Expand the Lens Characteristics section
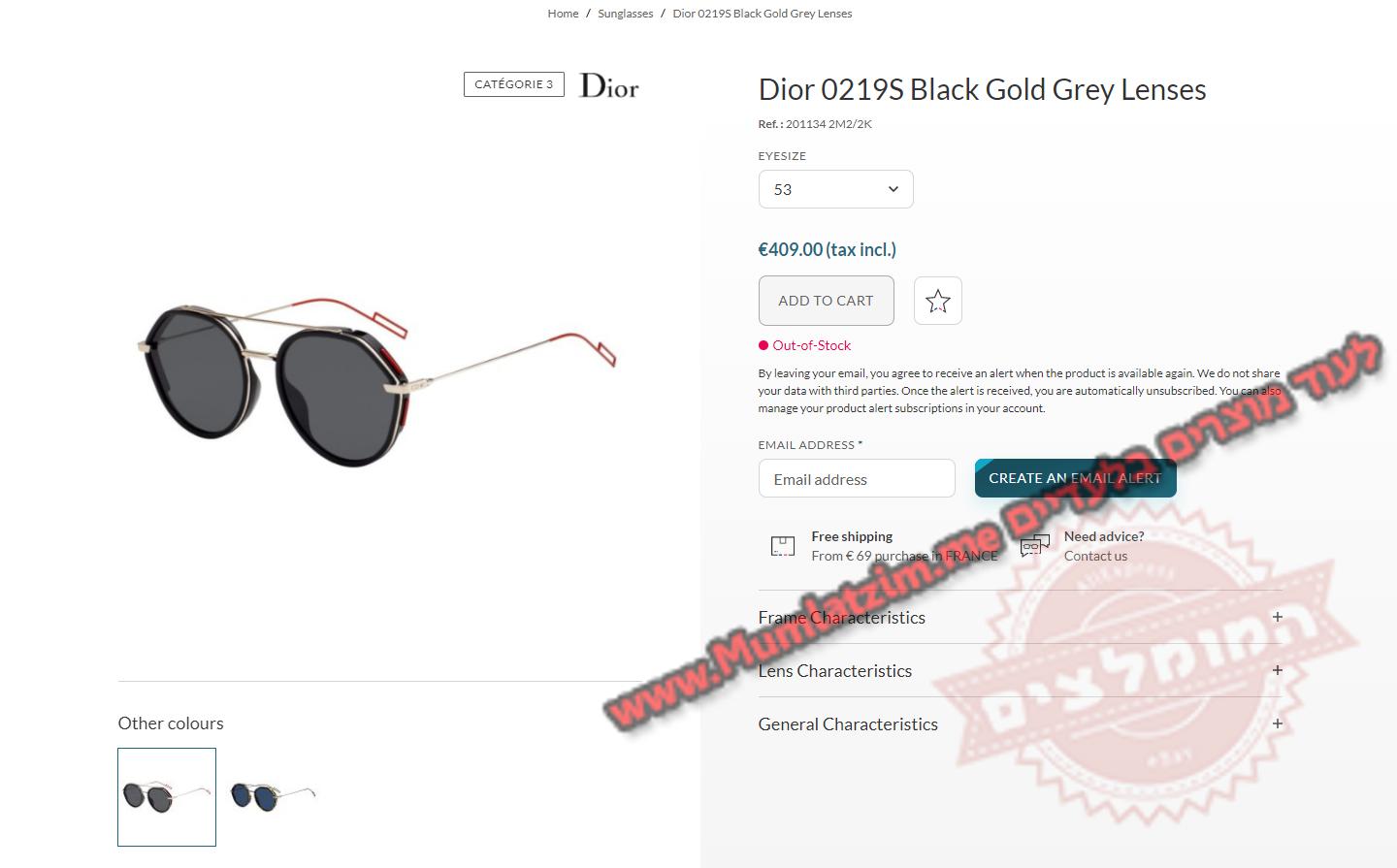 click(x=1020, y=671)
